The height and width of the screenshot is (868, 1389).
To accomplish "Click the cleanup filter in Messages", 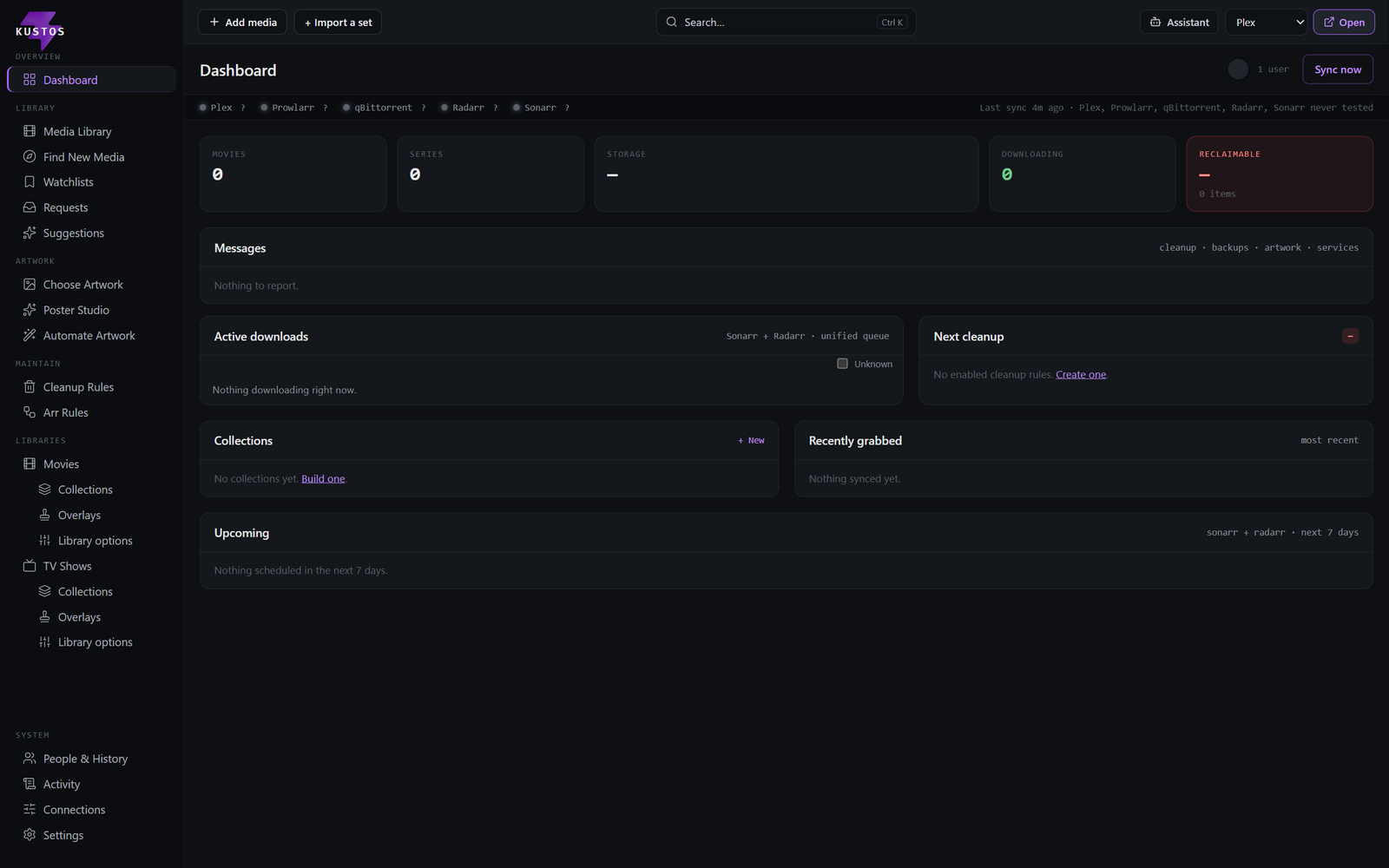I will pos(1177,248).
